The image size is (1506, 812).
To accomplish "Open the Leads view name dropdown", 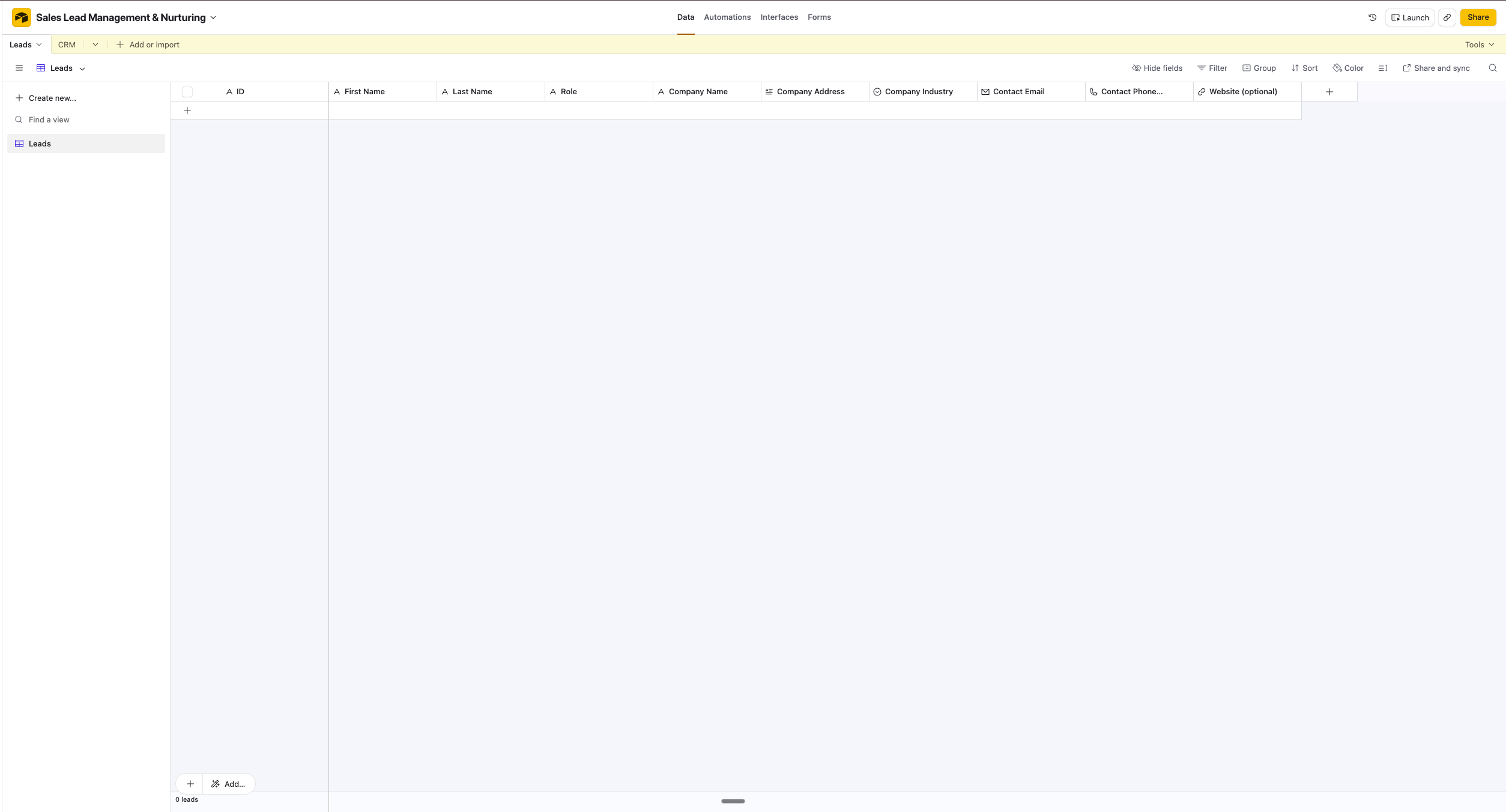I will [x=61, y=68].
